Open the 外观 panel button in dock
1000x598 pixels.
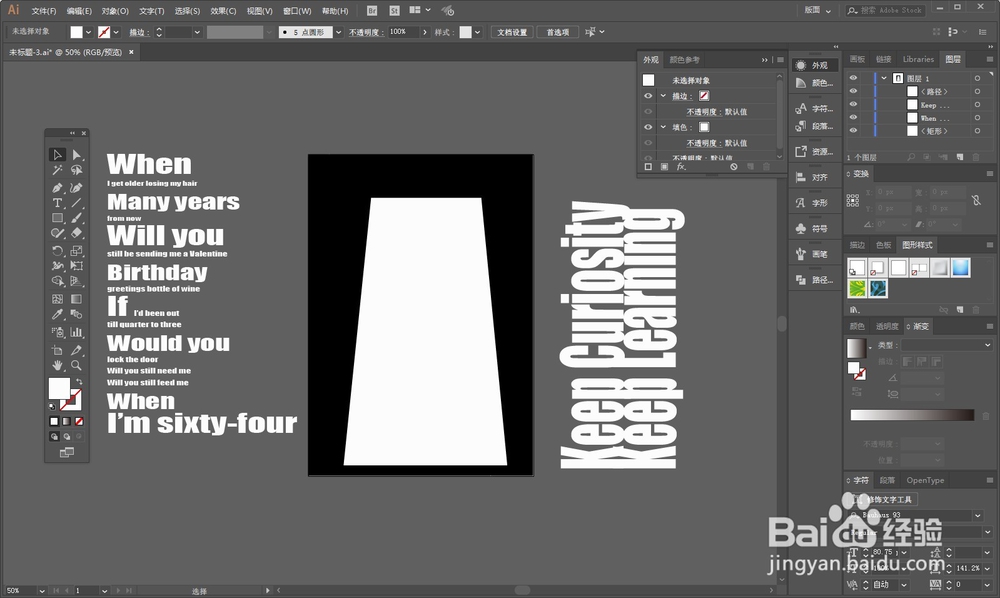(815, 65)
